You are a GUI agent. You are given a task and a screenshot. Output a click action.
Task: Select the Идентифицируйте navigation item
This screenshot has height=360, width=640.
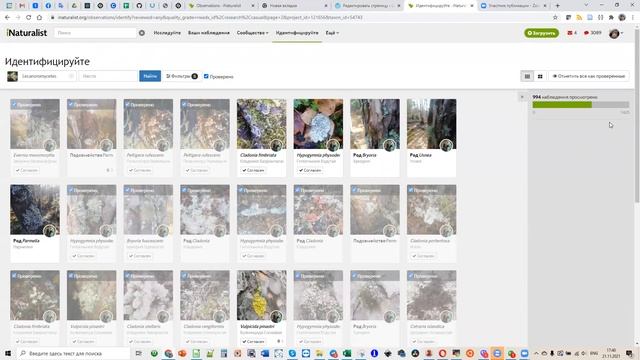tap(297, 33)
